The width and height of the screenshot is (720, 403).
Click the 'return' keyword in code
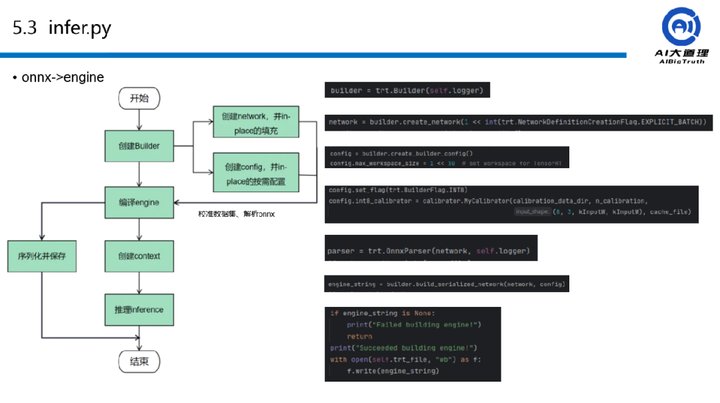point(359,336)
